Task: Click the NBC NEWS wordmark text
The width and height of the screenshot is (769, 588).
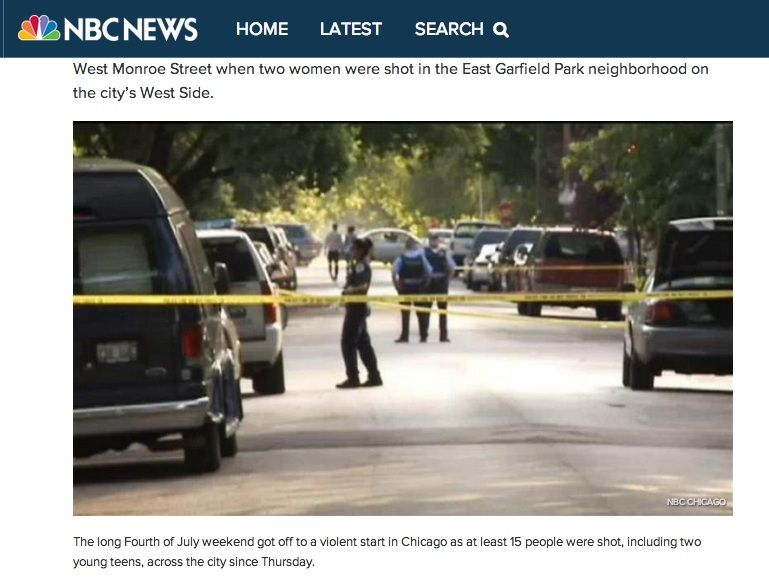Action: point(130,29)
